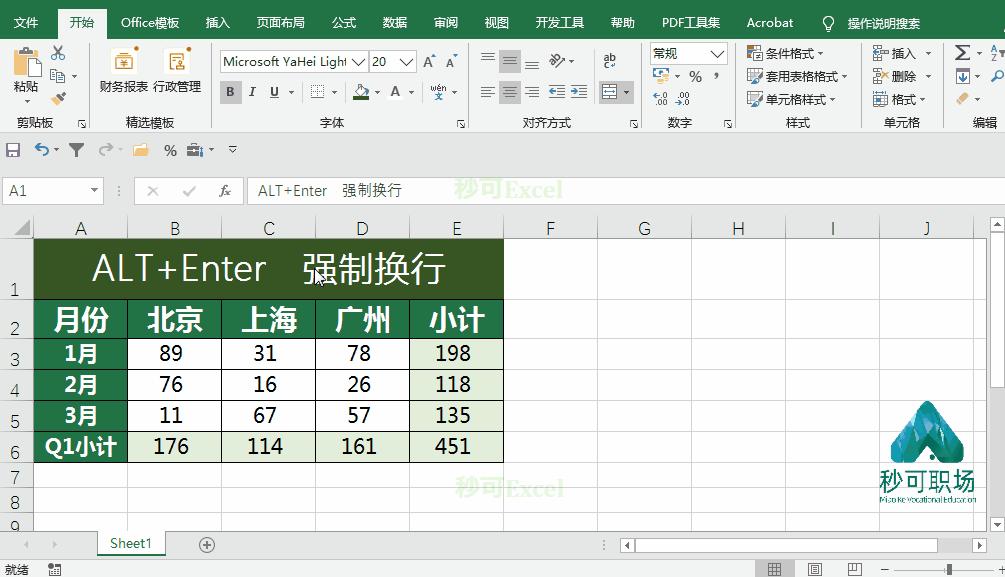Click the filter funnel in quick access toolbar
1005x577 pixels.
point(76,149)
